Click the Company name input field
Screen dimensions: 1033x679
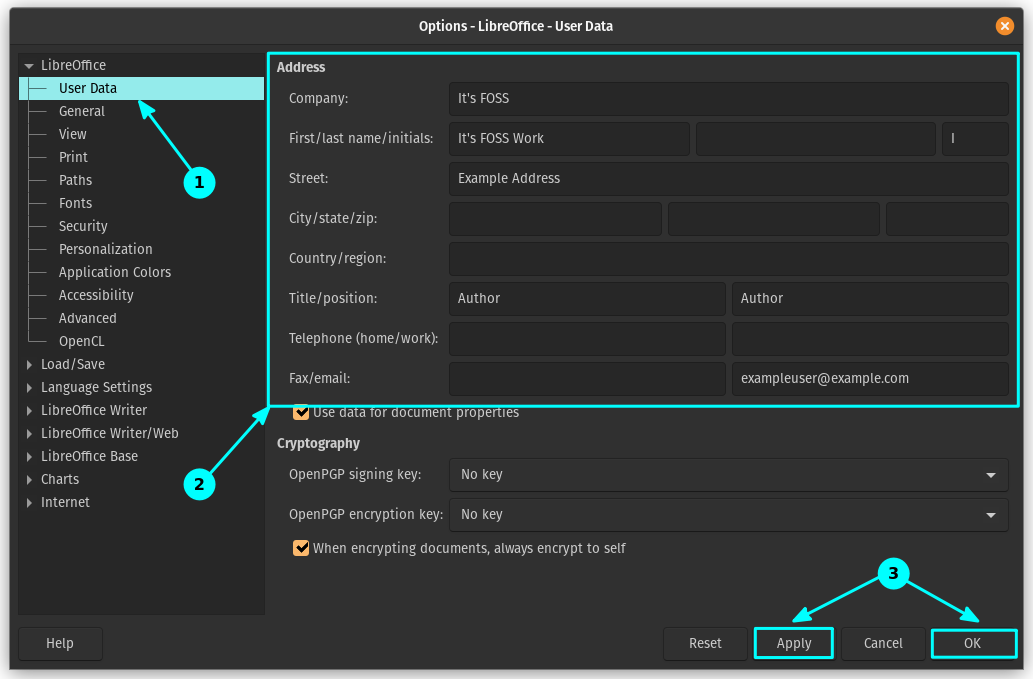point(728,98)
